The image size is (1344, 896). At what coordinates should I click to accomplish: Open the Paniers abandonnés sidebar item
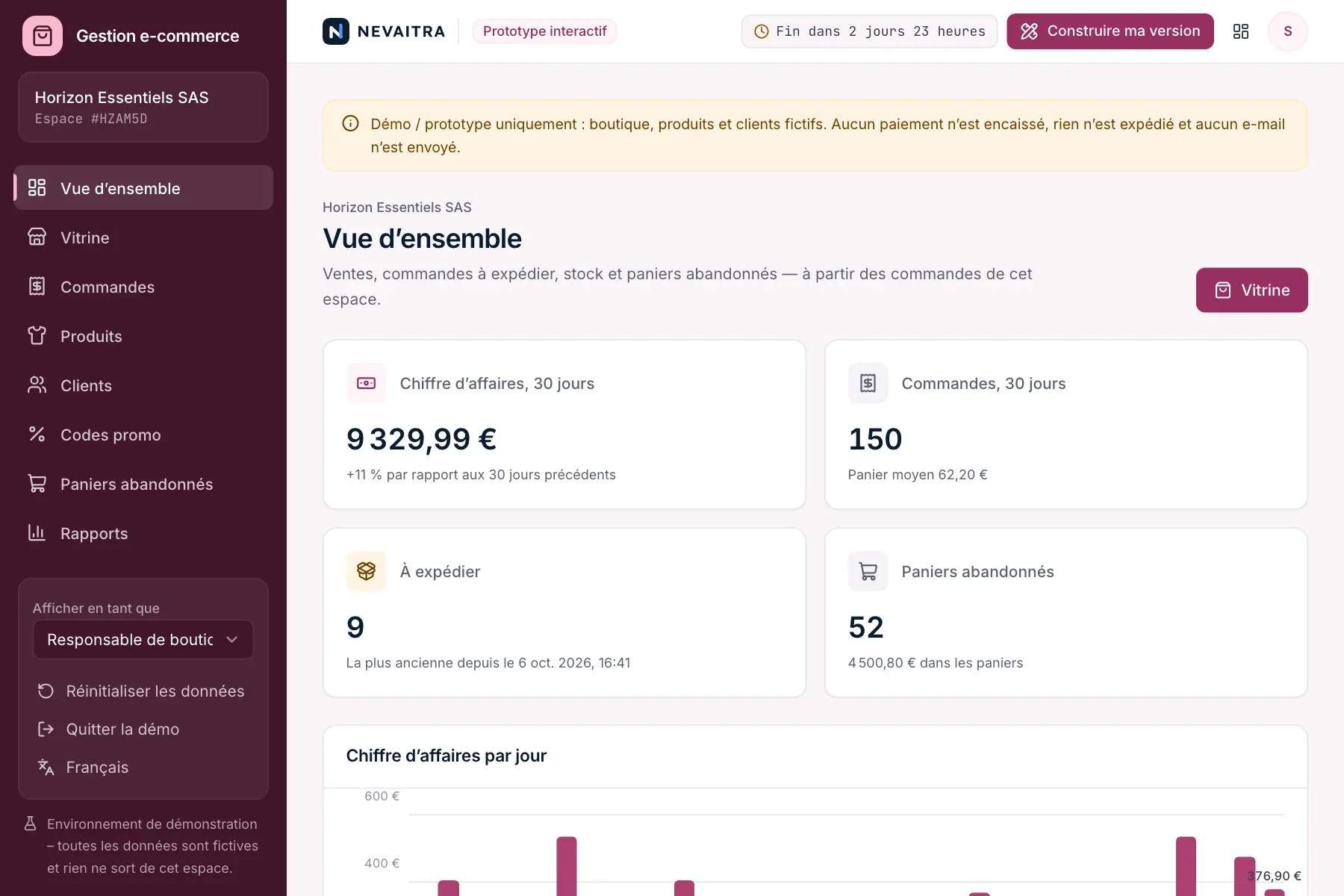(143, 484)
